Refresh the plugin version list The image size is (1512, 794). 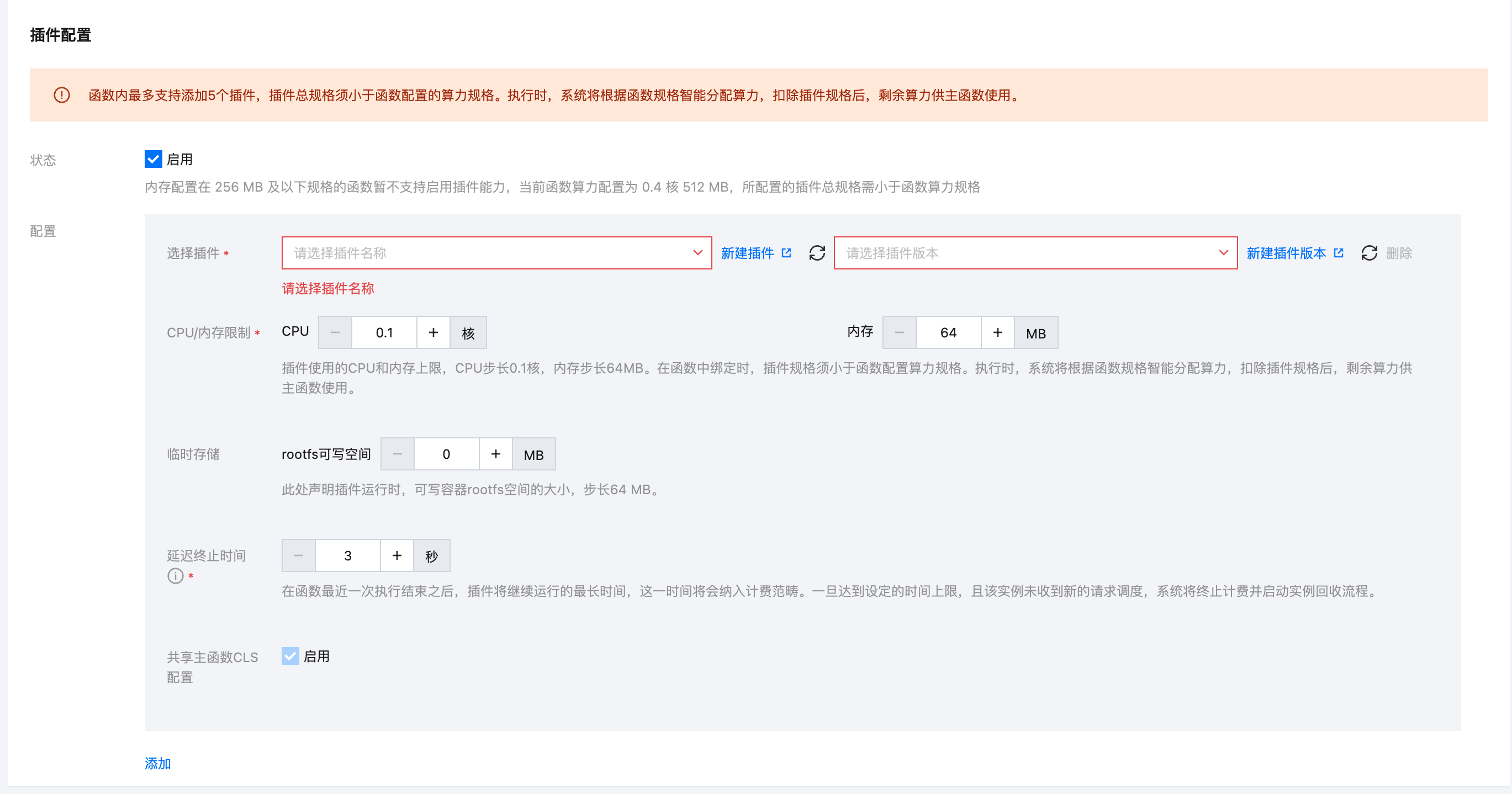point(1369,253)
